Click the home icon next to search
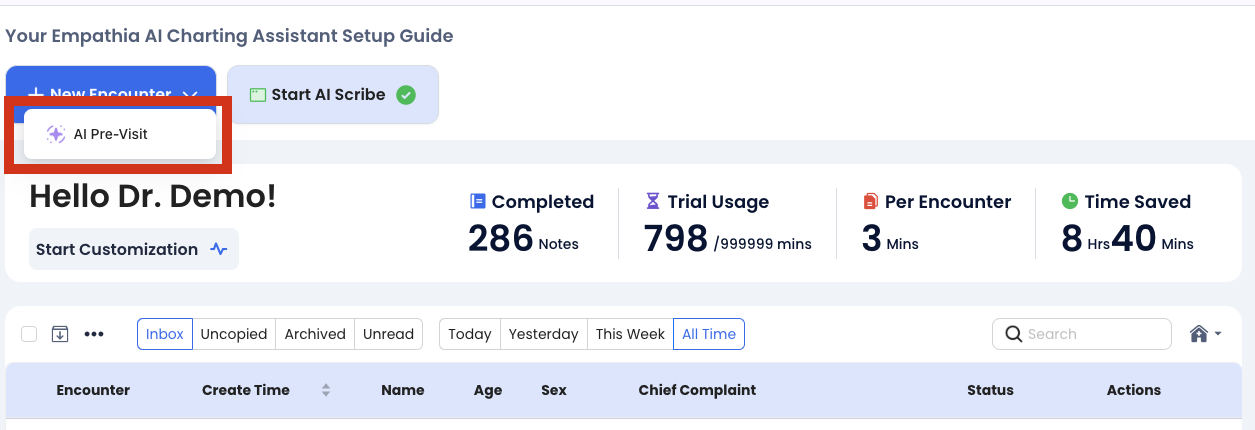Image resolution: width=1255 pixels, height=430 pixels. pos(1199,334)
